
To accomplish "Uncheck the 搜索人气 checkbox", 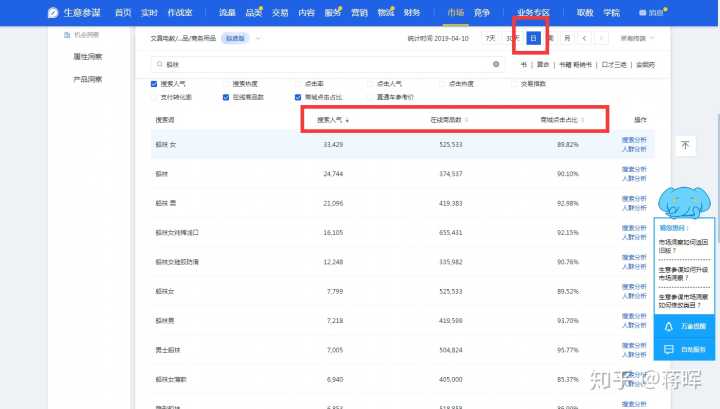I will click(154, 84).
